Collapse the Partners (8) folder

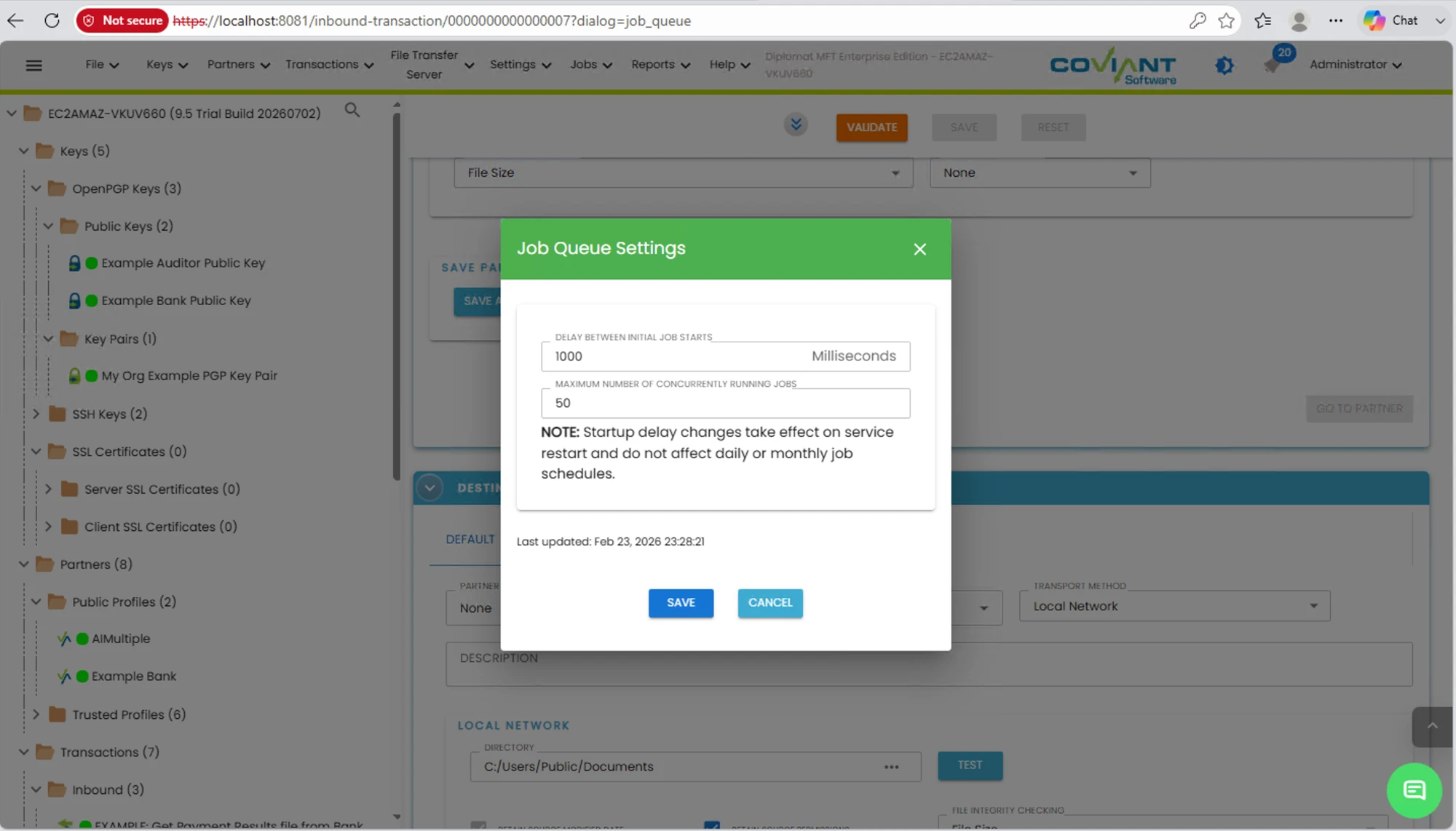(24, 564)
